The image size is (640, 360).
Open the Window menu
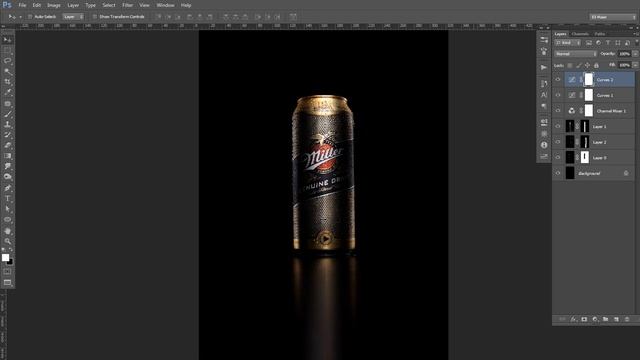[x=165, y=5]
